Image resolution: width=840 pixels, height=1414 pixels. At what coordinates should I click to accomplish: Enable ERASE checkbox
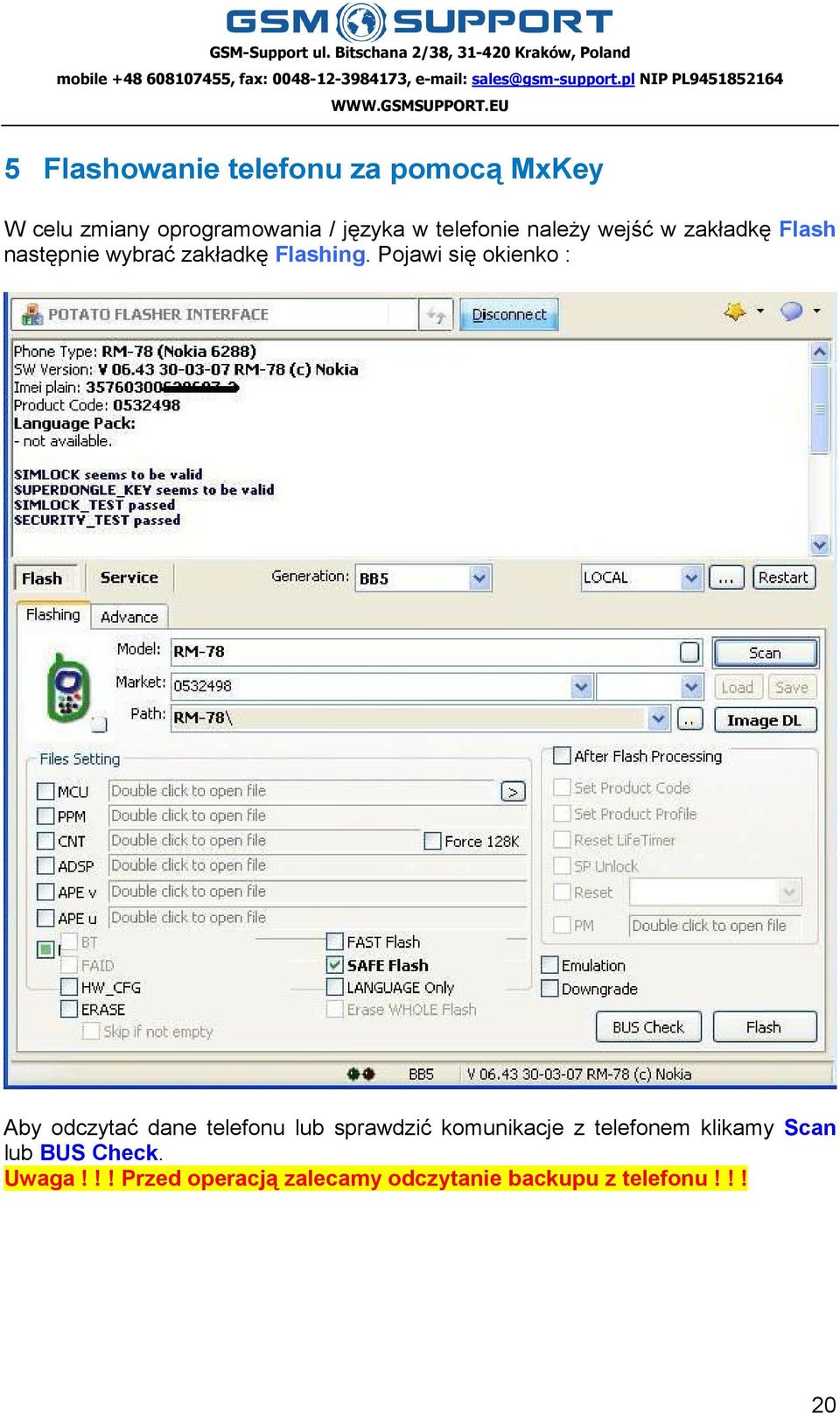69,1009
